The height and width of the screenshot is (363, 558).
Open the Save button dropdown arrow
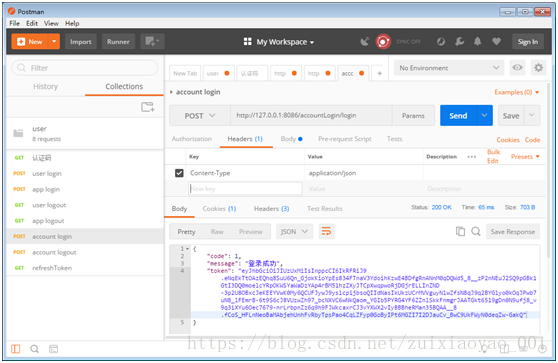pos(532,115)
